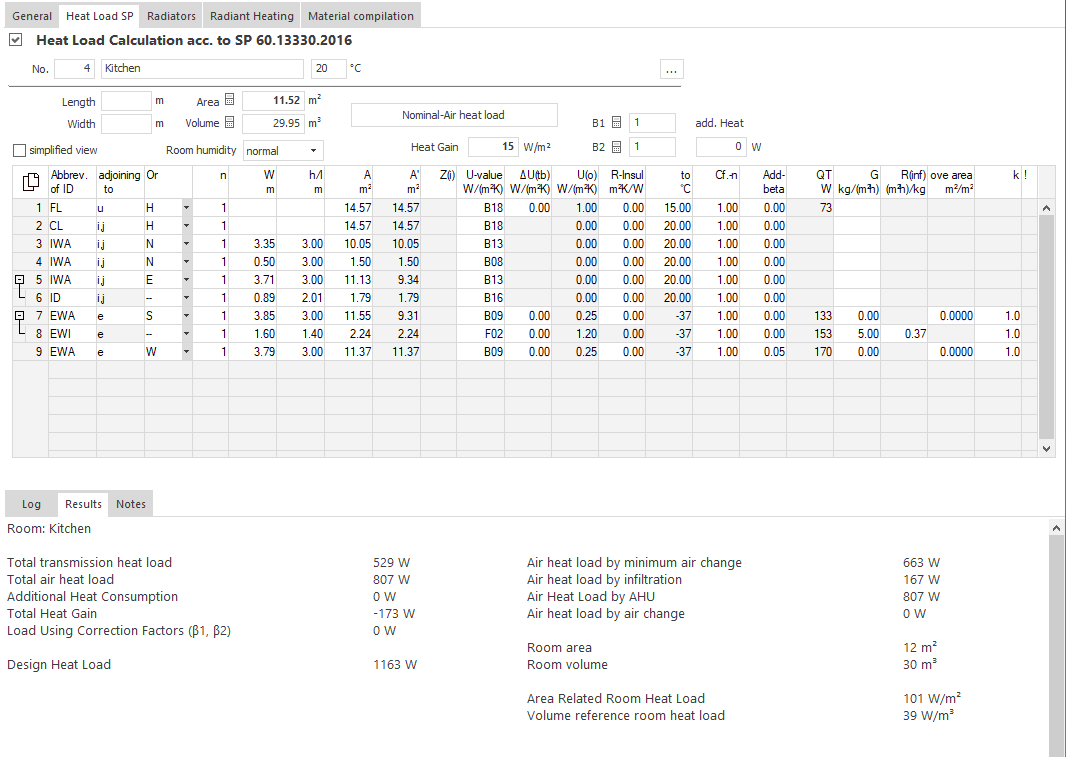Click the add. Heat field showing 0

click(721, 146)
